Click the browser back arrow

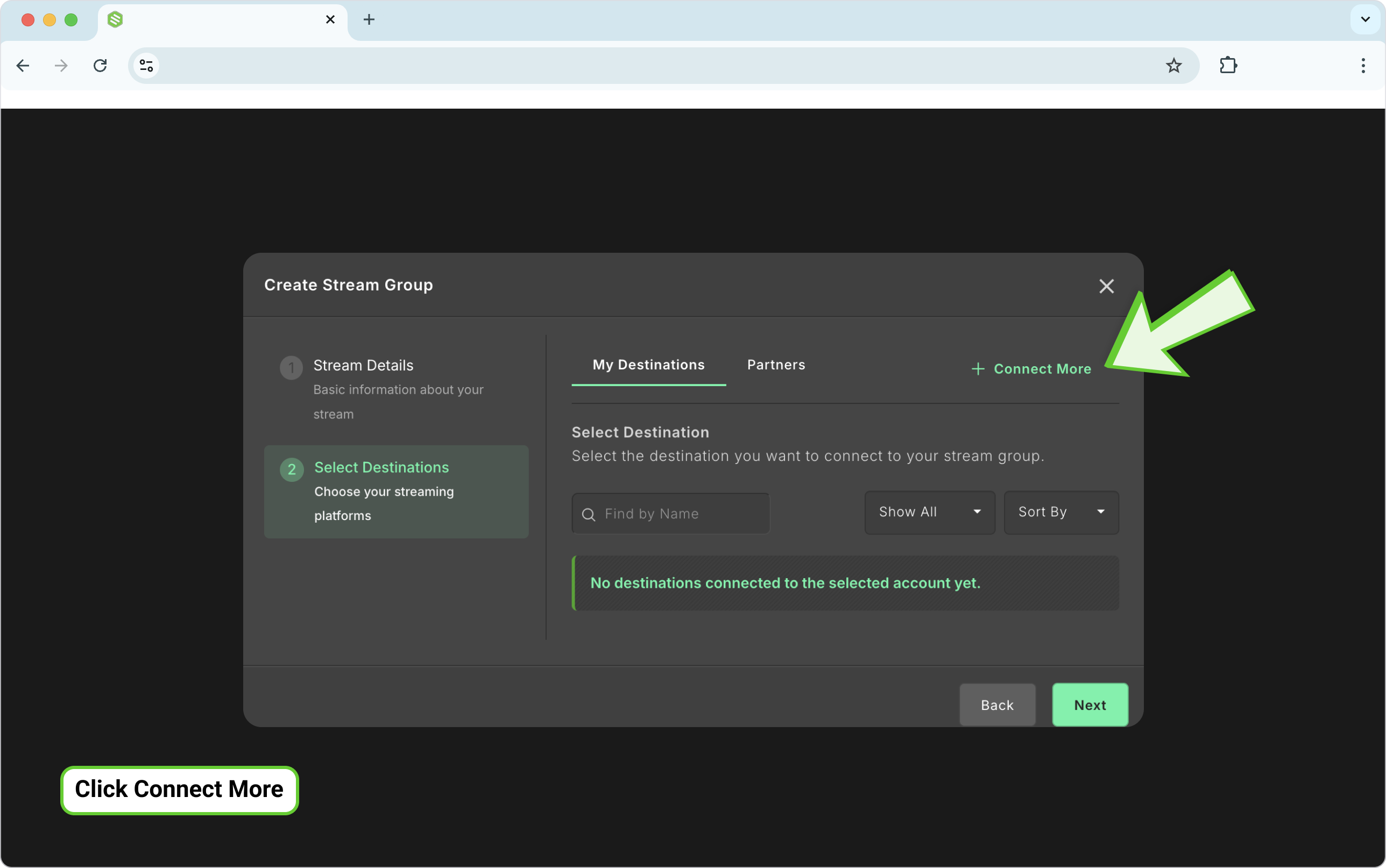tap(23, 66)
